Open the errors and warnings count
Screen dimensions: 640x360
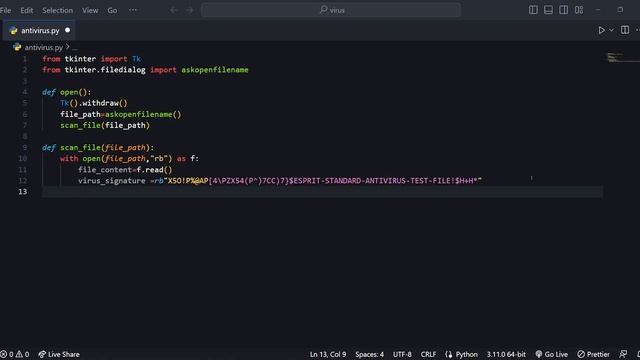tap(15, 354)
